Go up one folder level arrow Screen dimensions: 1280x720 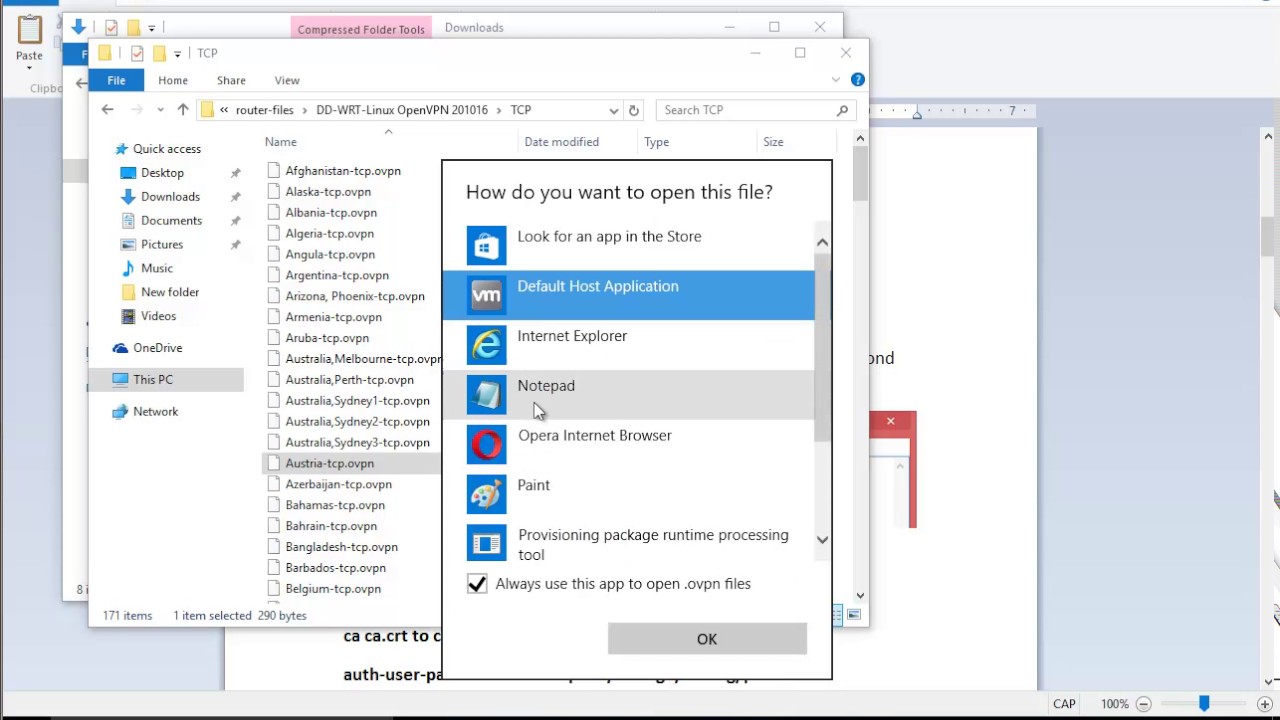182,110
